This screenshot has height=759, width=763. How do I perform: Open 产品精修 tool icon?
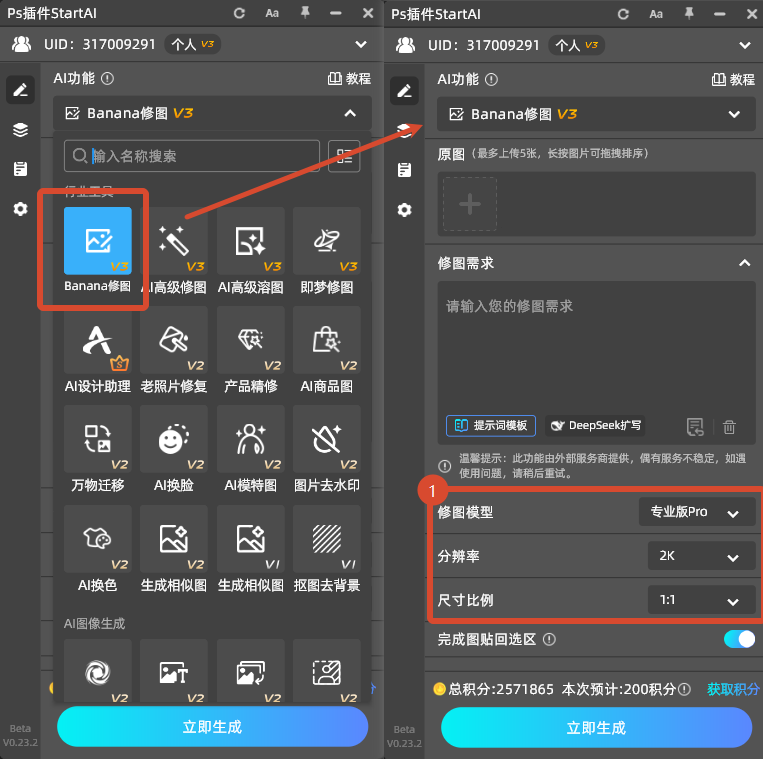pyautogui.click(x=251, y=340)
